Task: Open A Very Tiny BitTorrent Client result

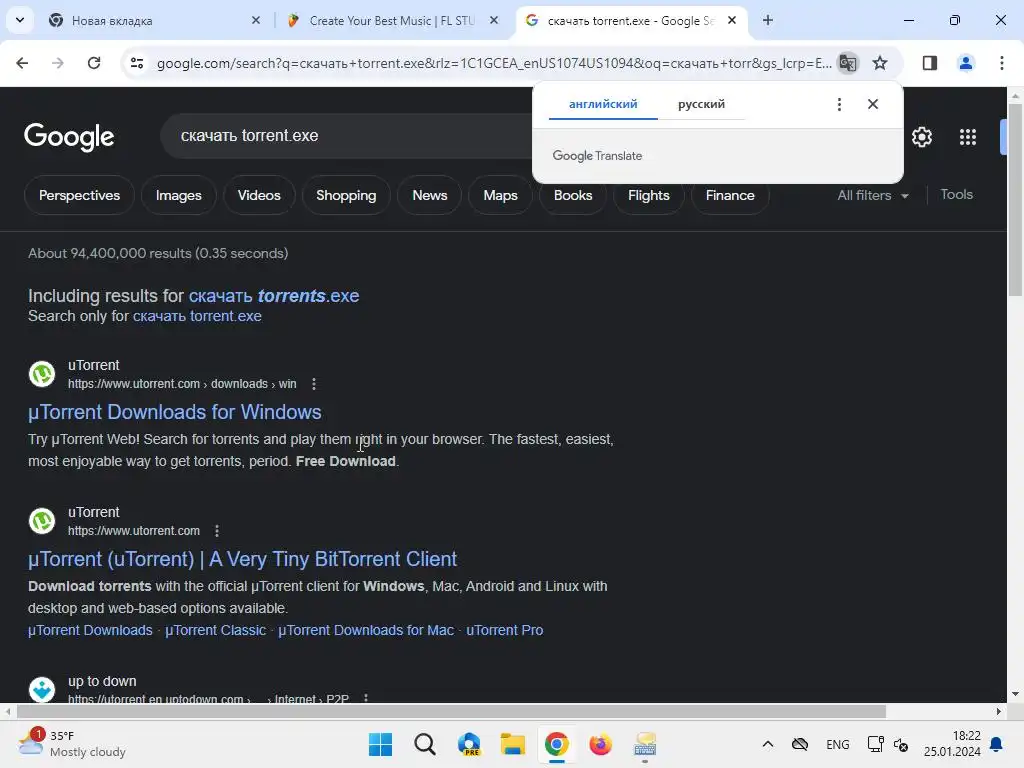Action: point(242,559)
